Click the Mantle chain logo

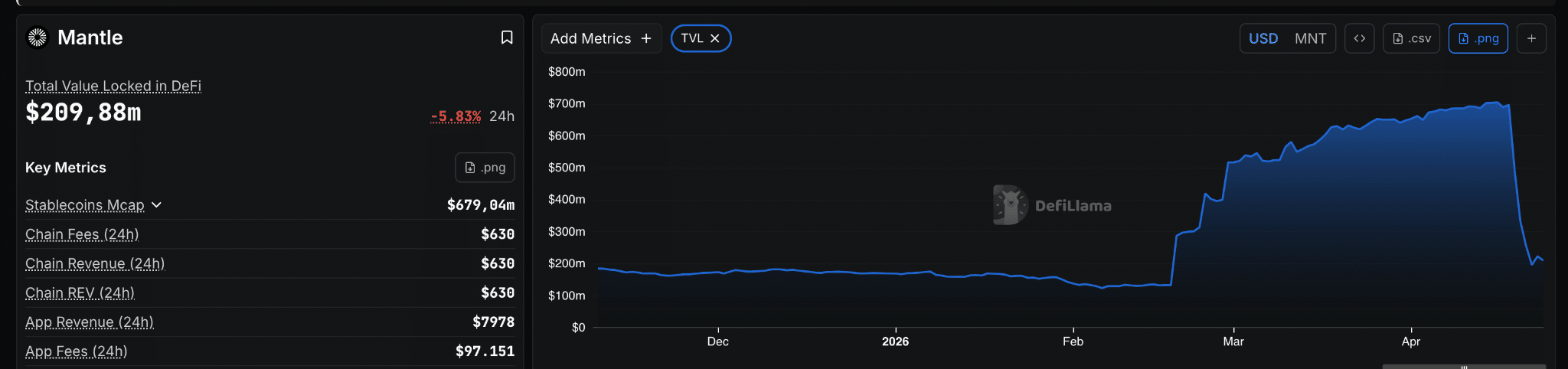(37, 38)
